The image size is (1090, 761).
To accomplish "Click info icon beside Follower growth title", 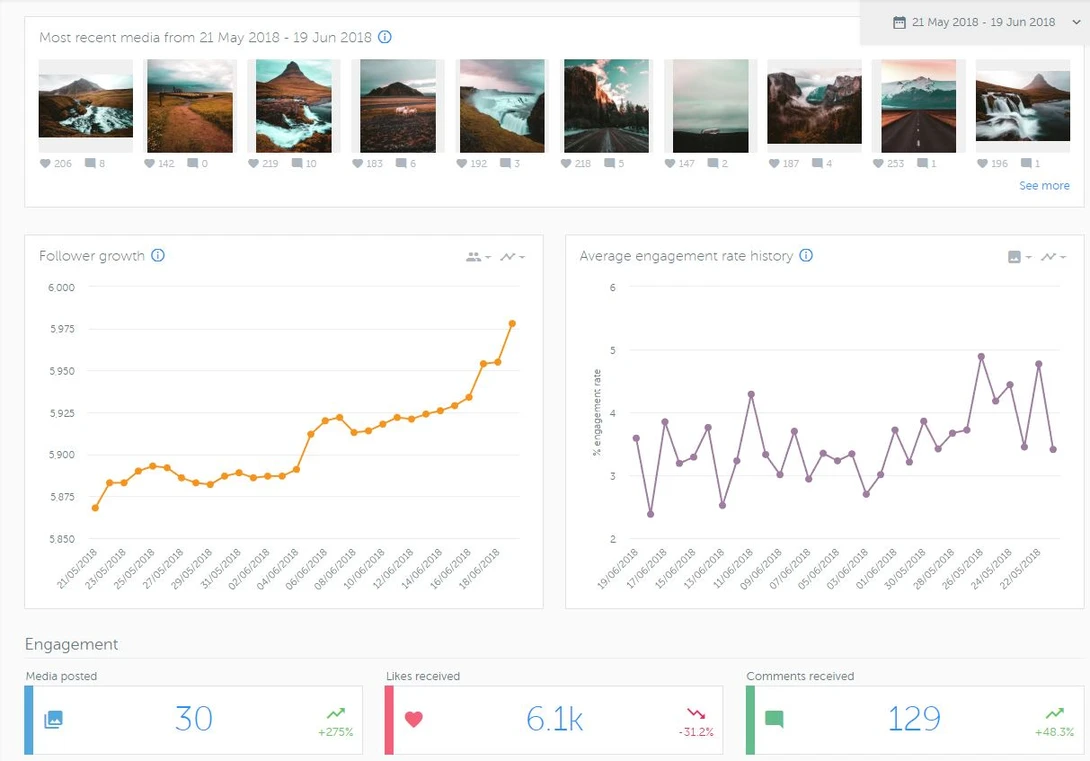I will tap(158, 256).
